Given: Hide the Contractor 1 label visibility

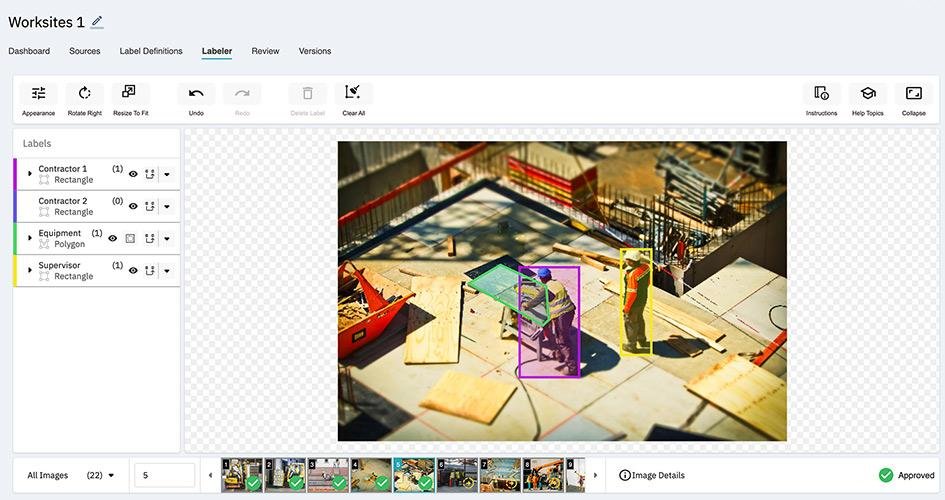Looking at the screenshot, I should point(133,174).
